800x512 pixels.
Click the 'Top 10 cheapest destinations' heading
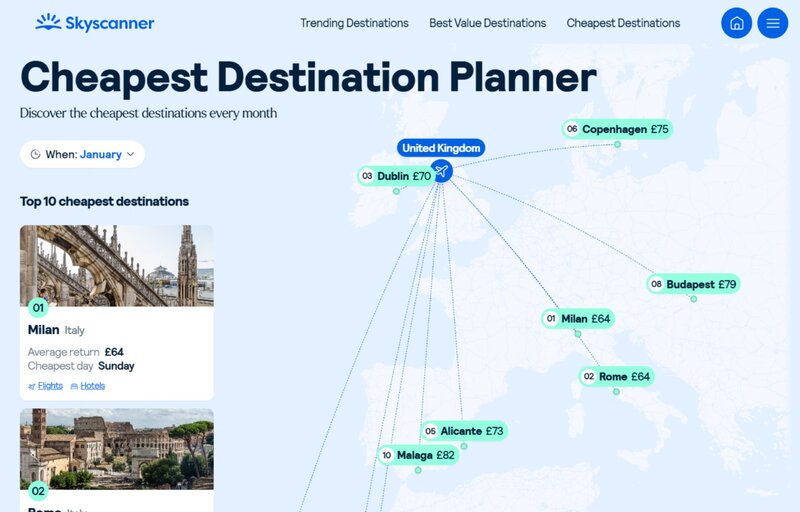pyautogui.click(x=104, y=201)
